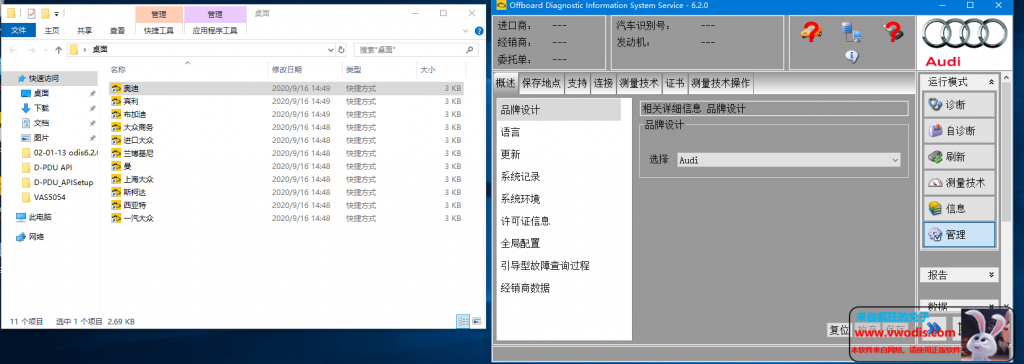Screen dimensions: 1024x364
Task: Go up one folder level in Explorer
Action: pos(59,50)
